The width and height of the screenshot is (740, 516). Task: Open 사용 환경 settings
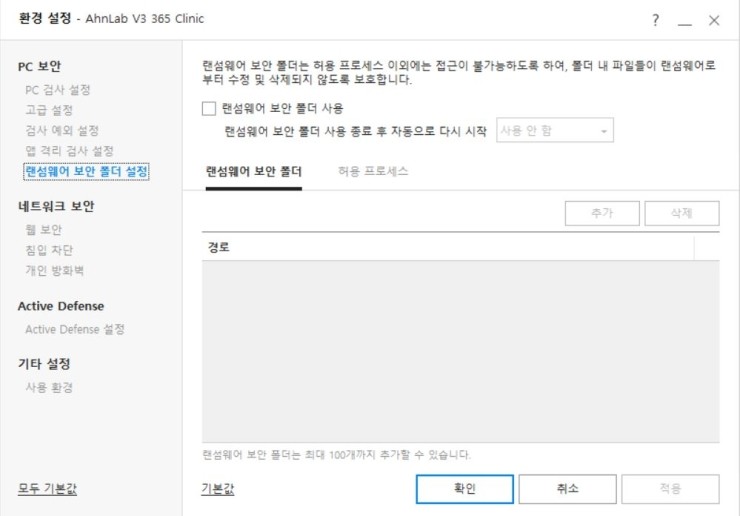coord(49,388)
